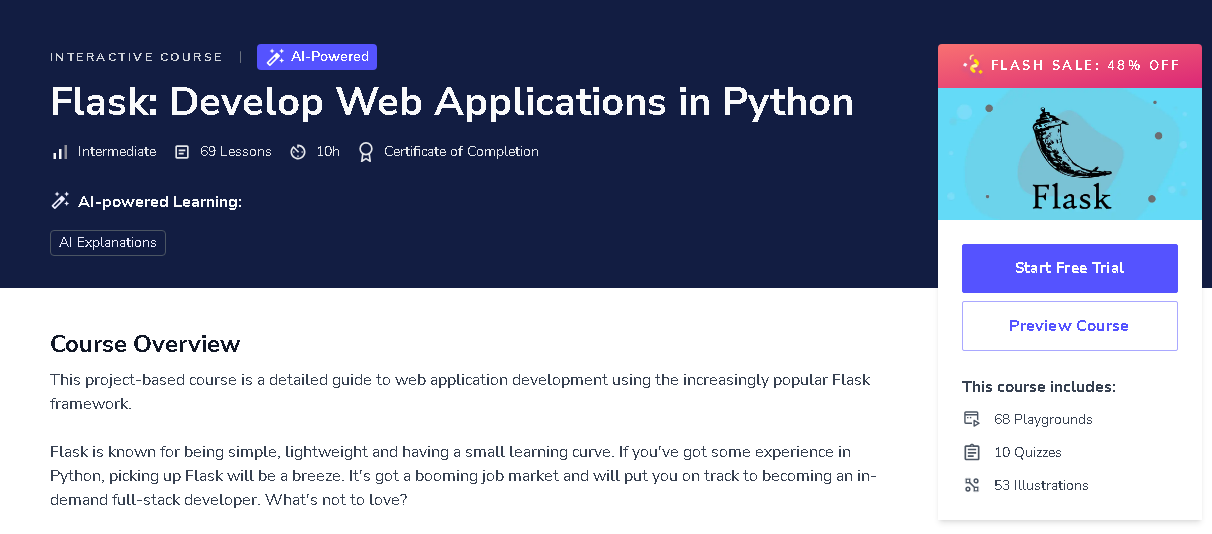
Task: Click the 68 Playgrounds text
Action: pos(1043,420)
